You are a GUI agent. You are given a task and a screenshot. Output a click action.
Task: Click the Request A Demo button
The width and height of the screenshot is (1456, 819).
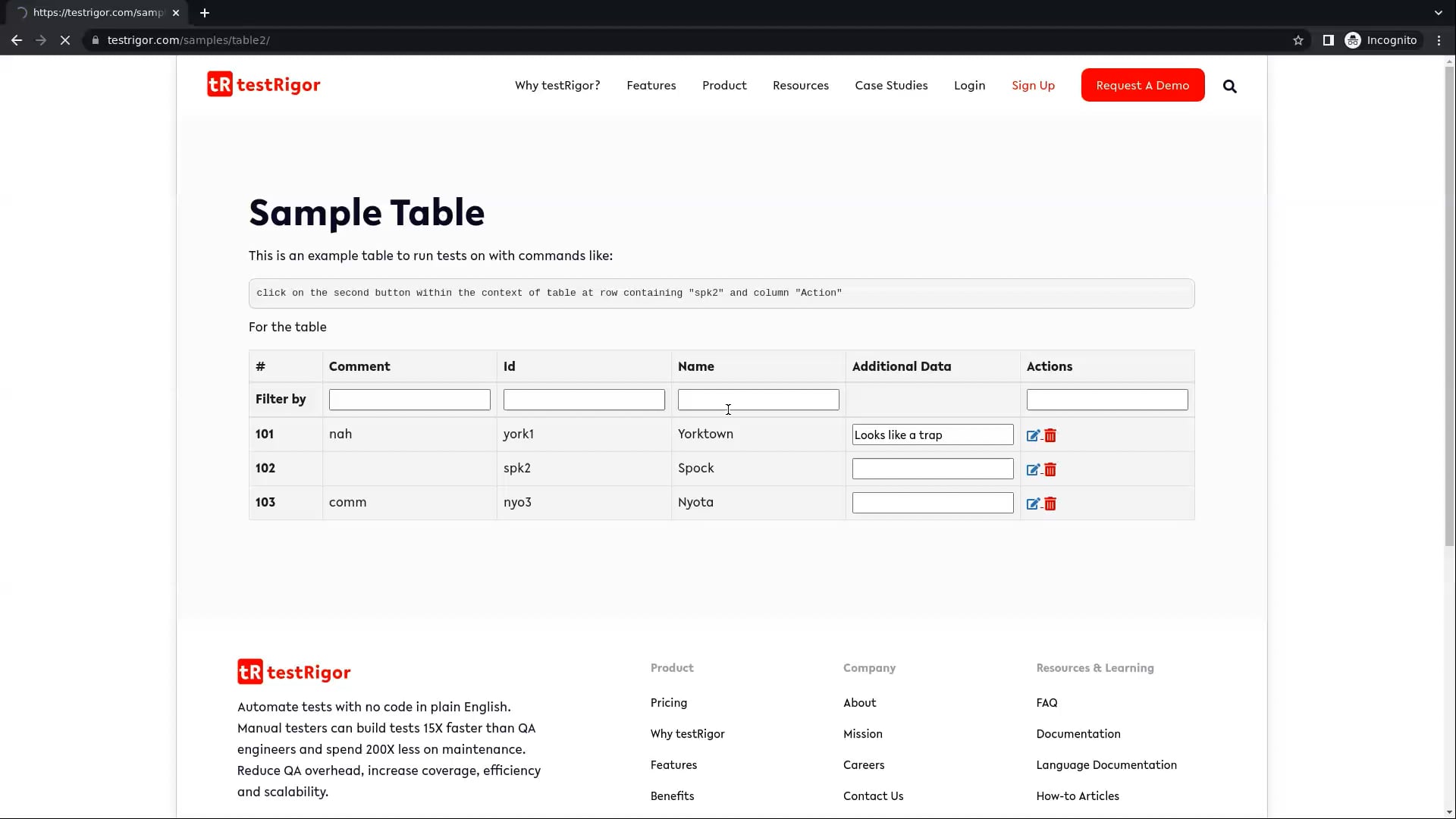point(1142,85)
